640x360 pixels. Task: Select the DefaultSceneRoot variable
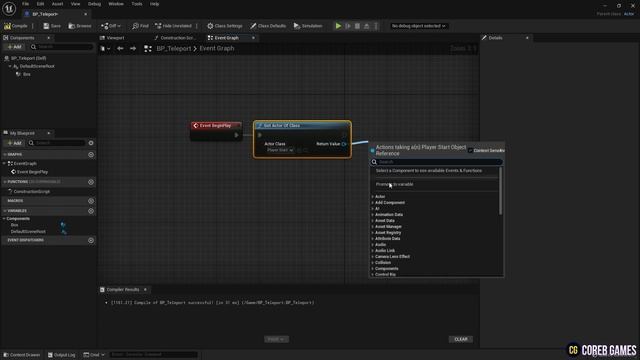(x=28, y=232)
